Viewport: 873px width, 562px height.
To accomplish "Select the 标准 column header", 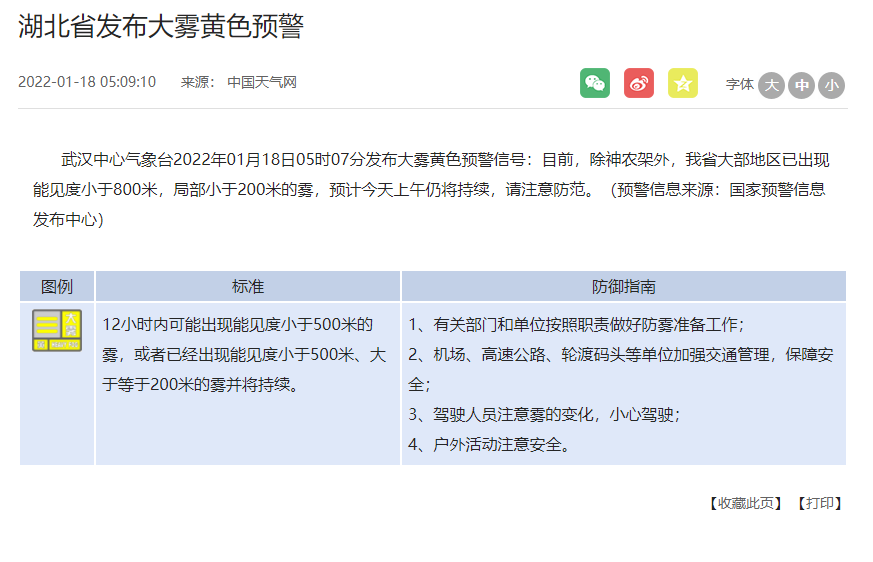I will (x=248, y=286).
